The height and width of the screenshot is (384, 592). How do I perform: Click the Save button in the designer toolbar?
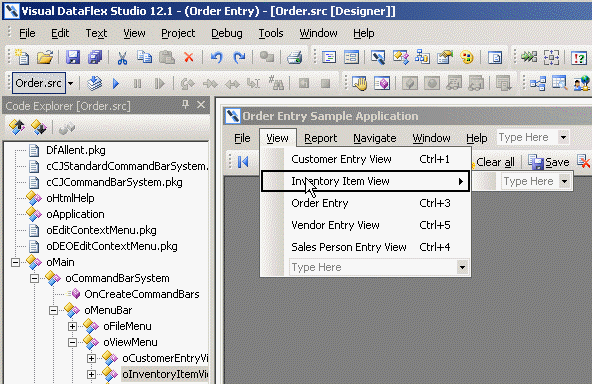click(x=549, y=162)
